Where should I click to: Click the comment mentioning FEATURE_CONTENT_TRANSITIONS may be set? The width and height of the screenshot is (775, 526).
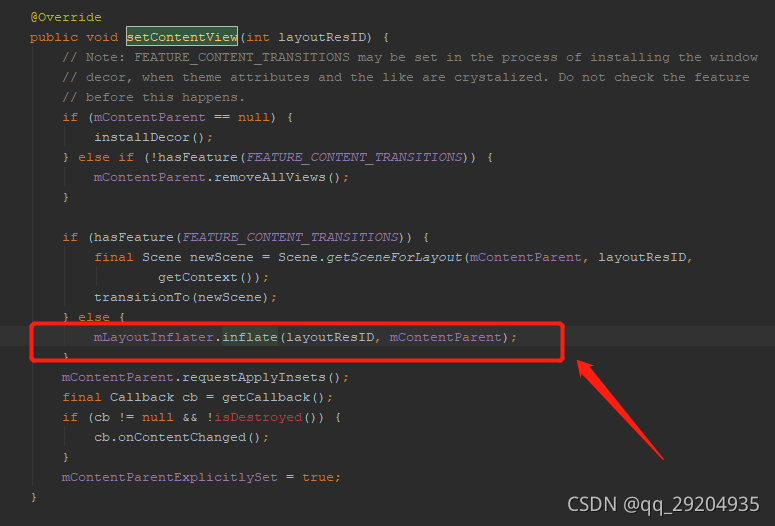410,57
